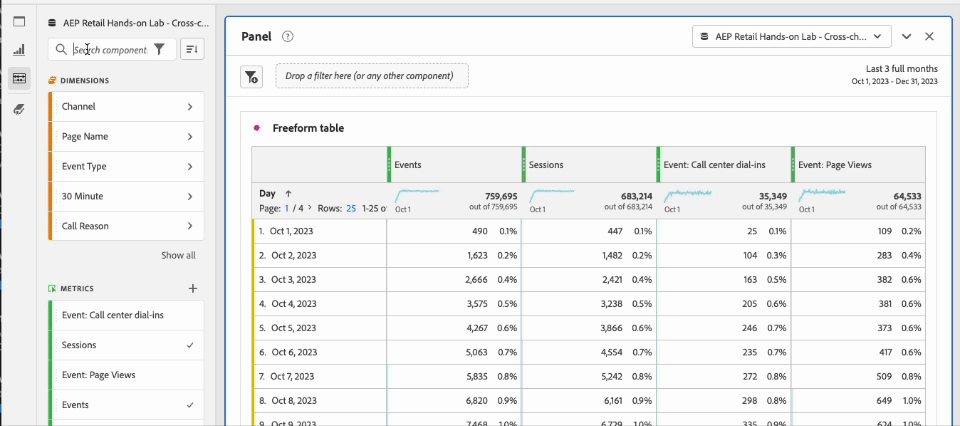This screenshot has width=960, height=426.
Task: Expand the 30 Minute dimension chevron
Action: 190,196
